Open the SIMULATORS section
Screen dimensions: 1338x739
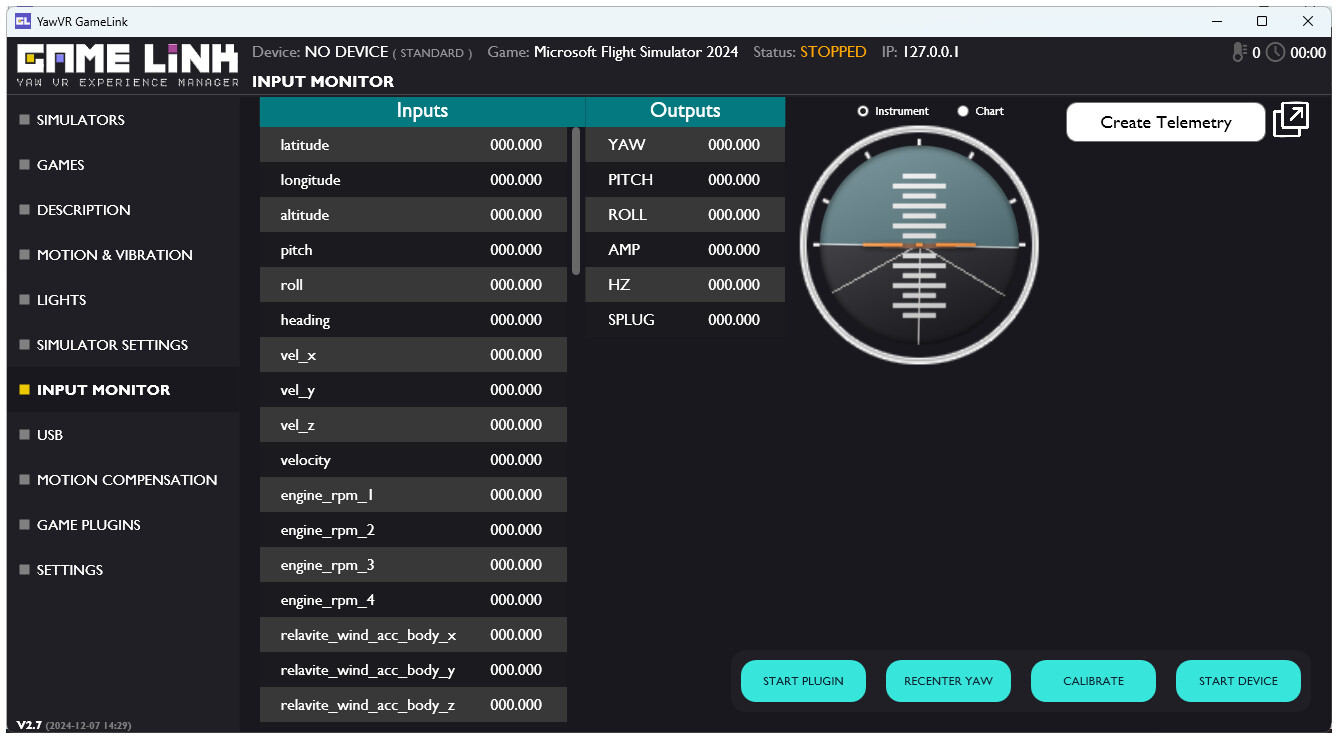coord(82,119)
